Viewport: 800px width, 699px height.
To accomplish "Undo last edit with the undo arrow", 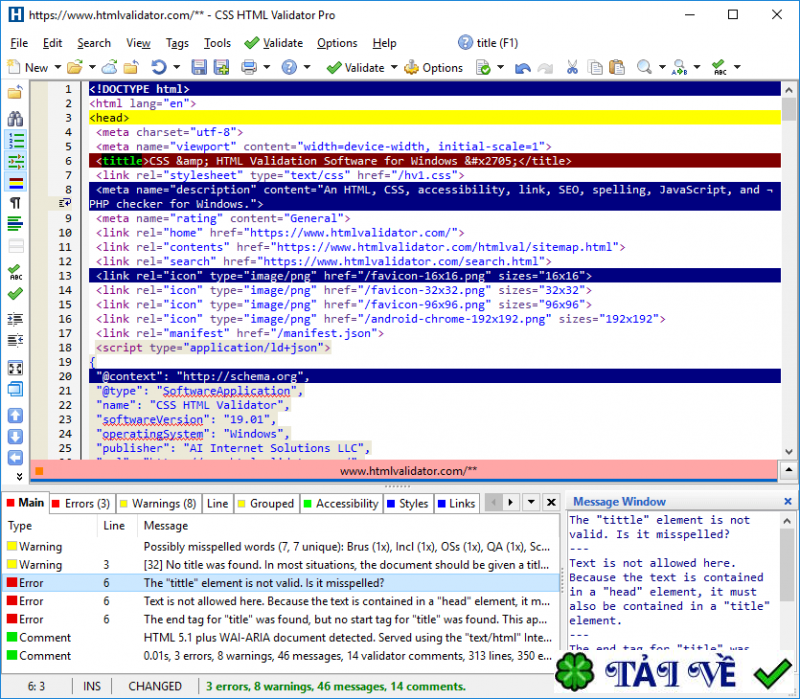I will [521, 67].
